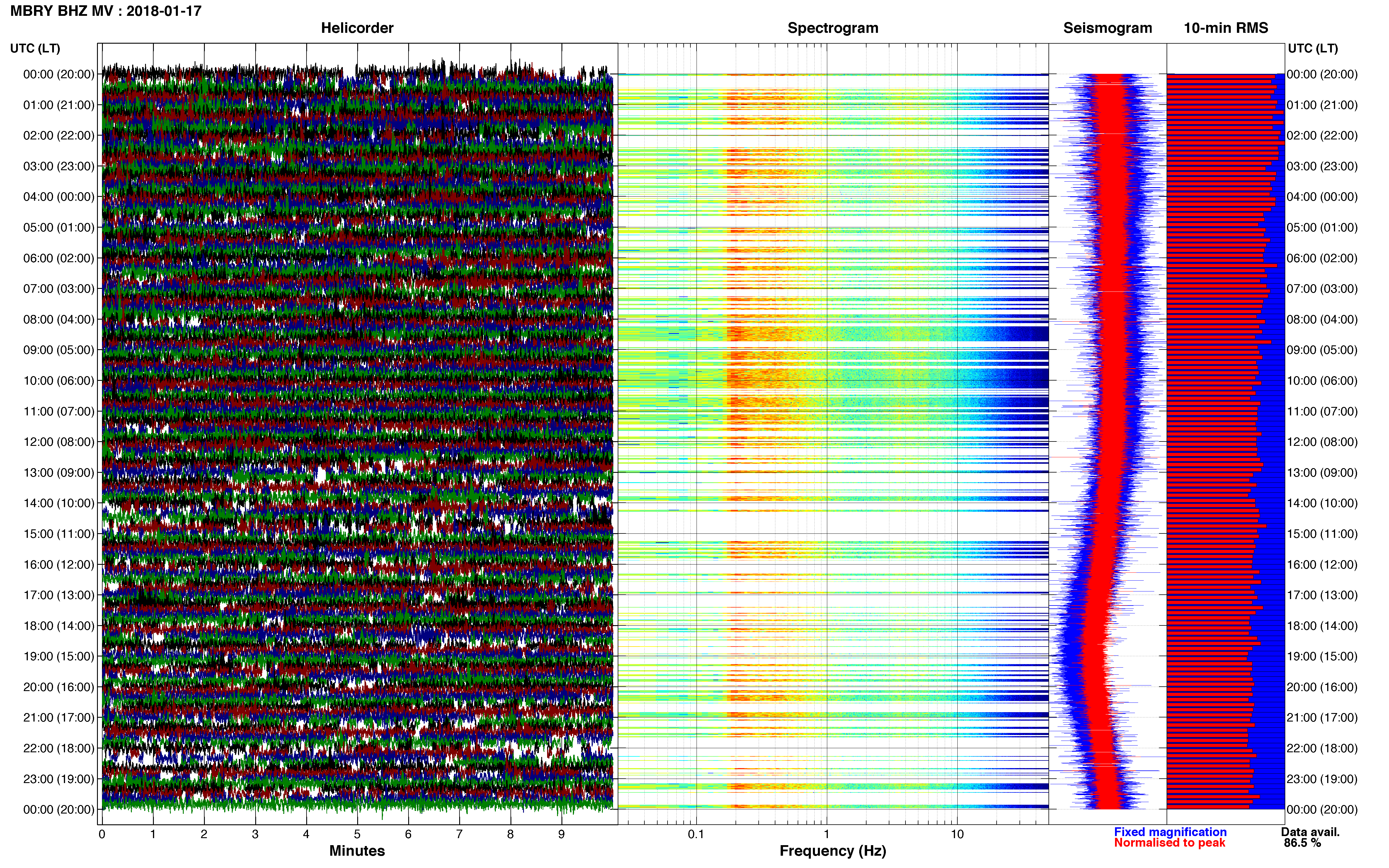This screenshot has width=1389, height=868.
Task: Click the 86.5 % data availability value
Action: point(1302,843)
